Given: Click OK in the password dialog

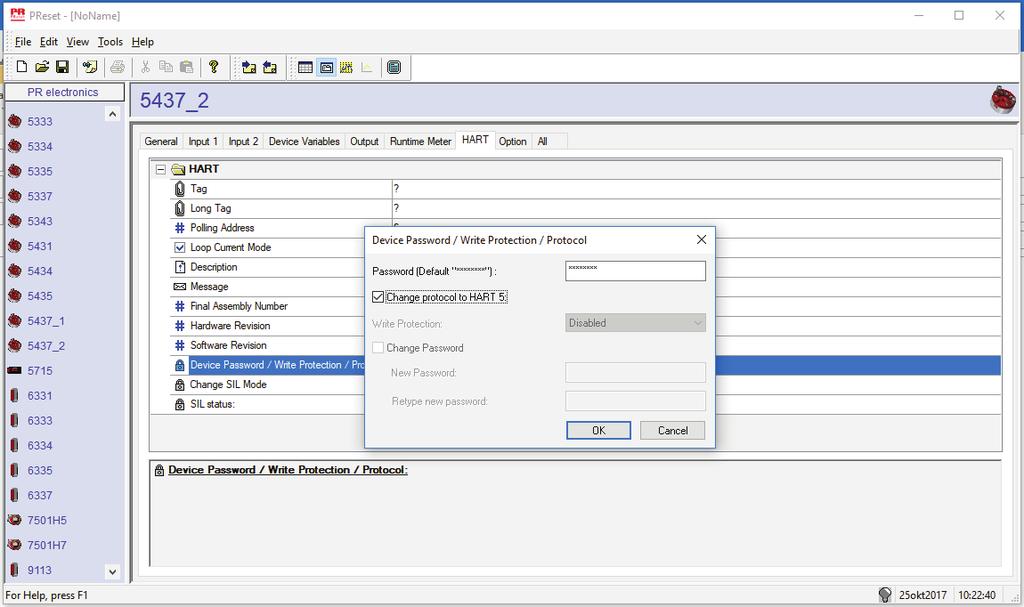Looking at the screenshot, I should pos(598,431).
